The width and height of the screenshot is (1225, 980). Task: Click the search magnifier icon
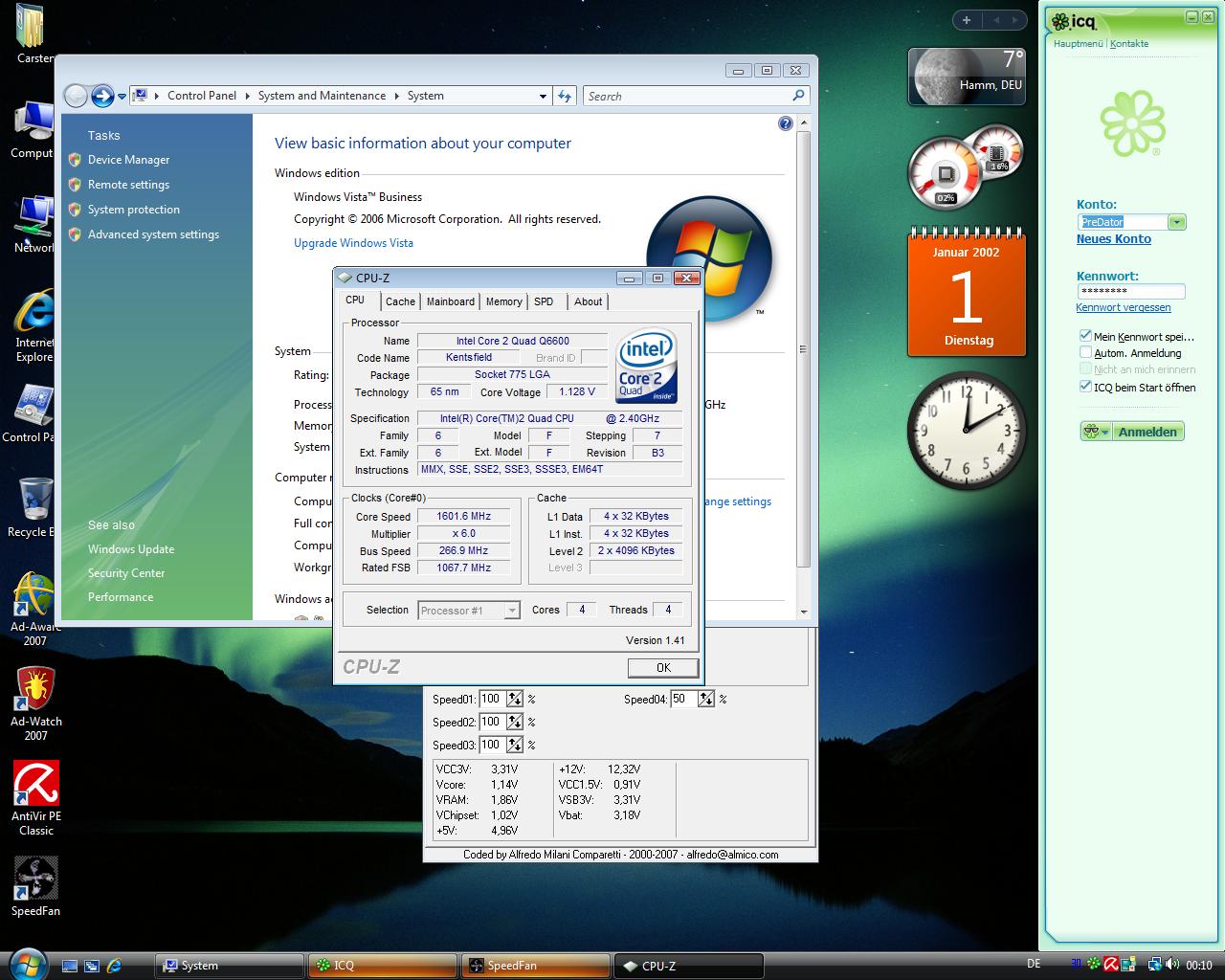pos(798,96)
